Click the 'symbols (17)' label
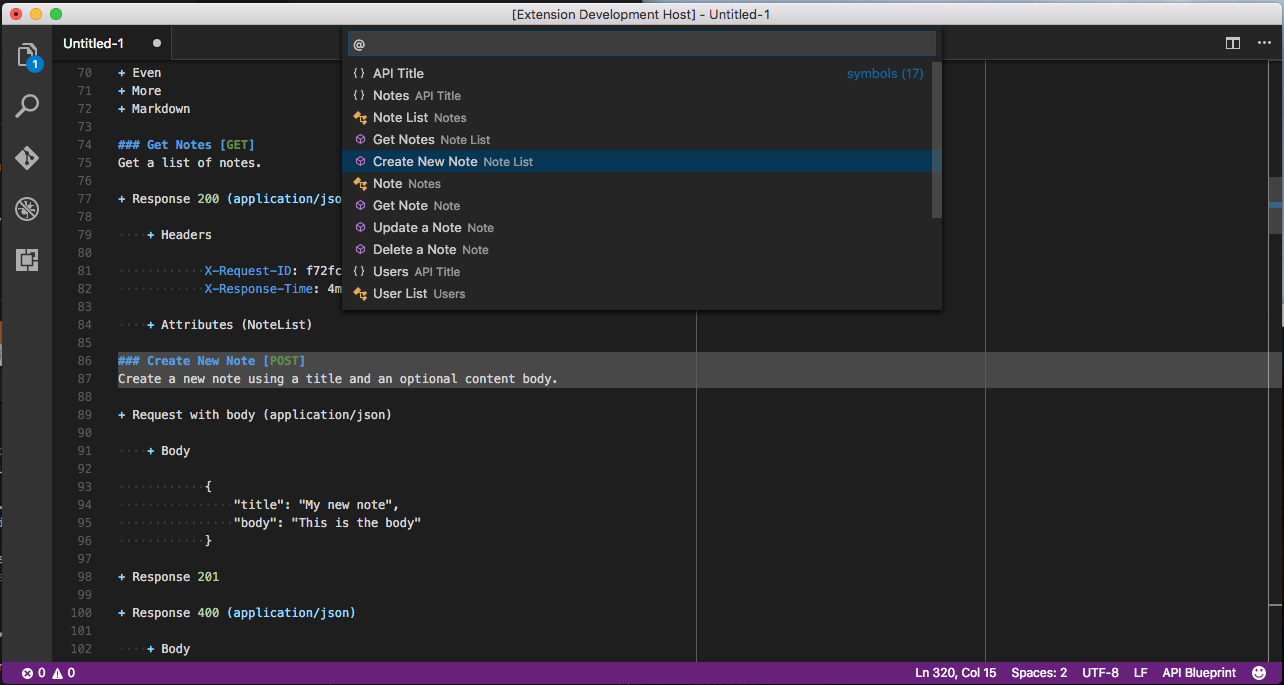Image resolution: width=1284 pixels, height=685 pixels. (x=885, y=74)
